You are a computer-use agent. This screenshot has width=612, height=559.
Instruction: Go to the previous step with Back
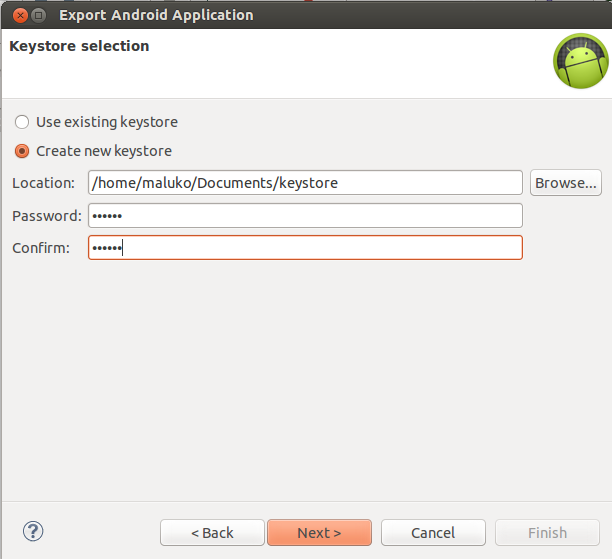point(212,532)
